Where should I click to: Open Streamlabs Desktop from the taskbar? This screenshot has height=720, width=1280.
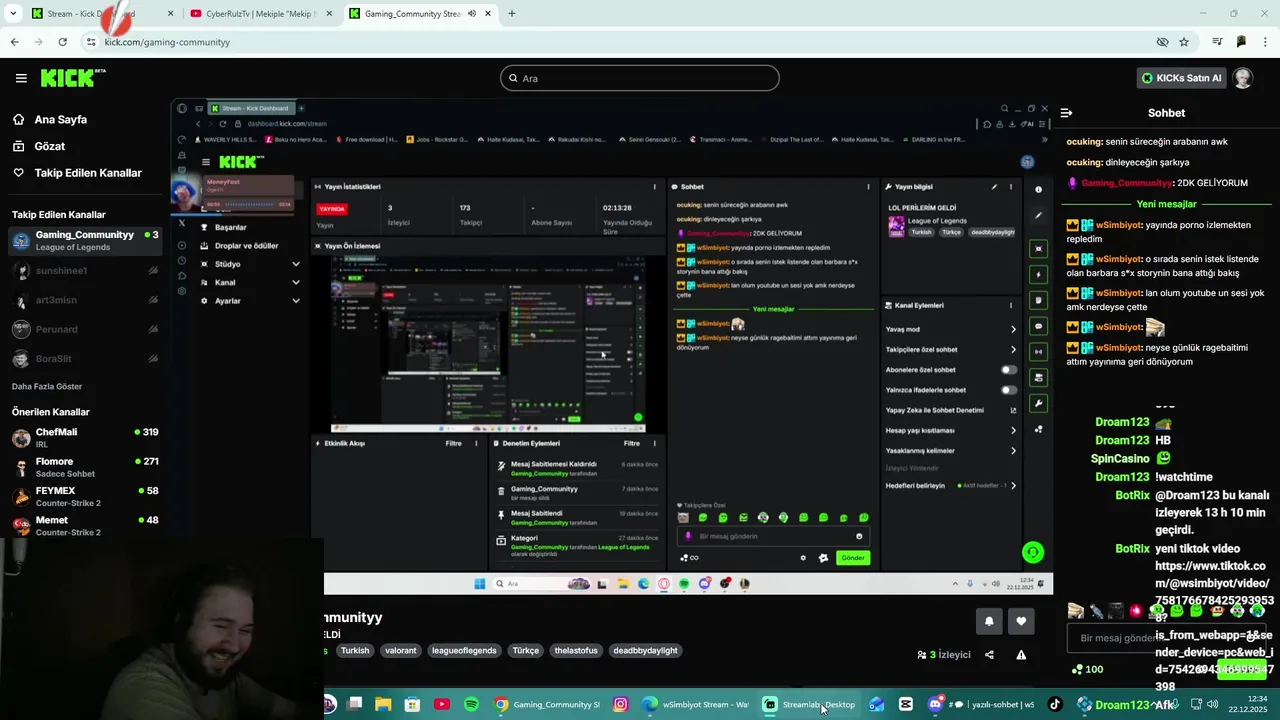pos(809,704)
